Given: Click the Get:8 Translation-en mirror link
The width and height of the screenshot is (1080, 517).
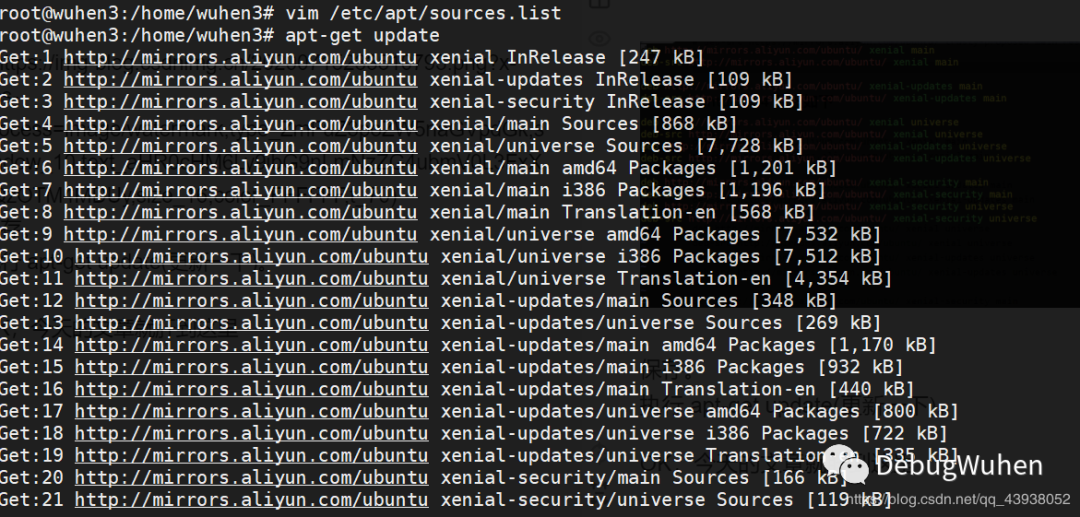Looking at the screenshot, I should pyautogui.click(x=240, y=212).
